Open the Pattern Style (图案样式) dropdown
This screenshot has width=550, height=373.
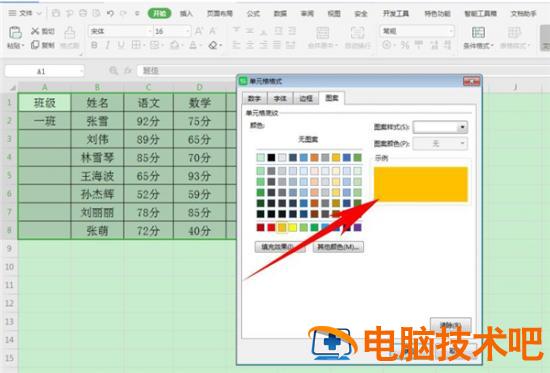[x=462, y=127]
